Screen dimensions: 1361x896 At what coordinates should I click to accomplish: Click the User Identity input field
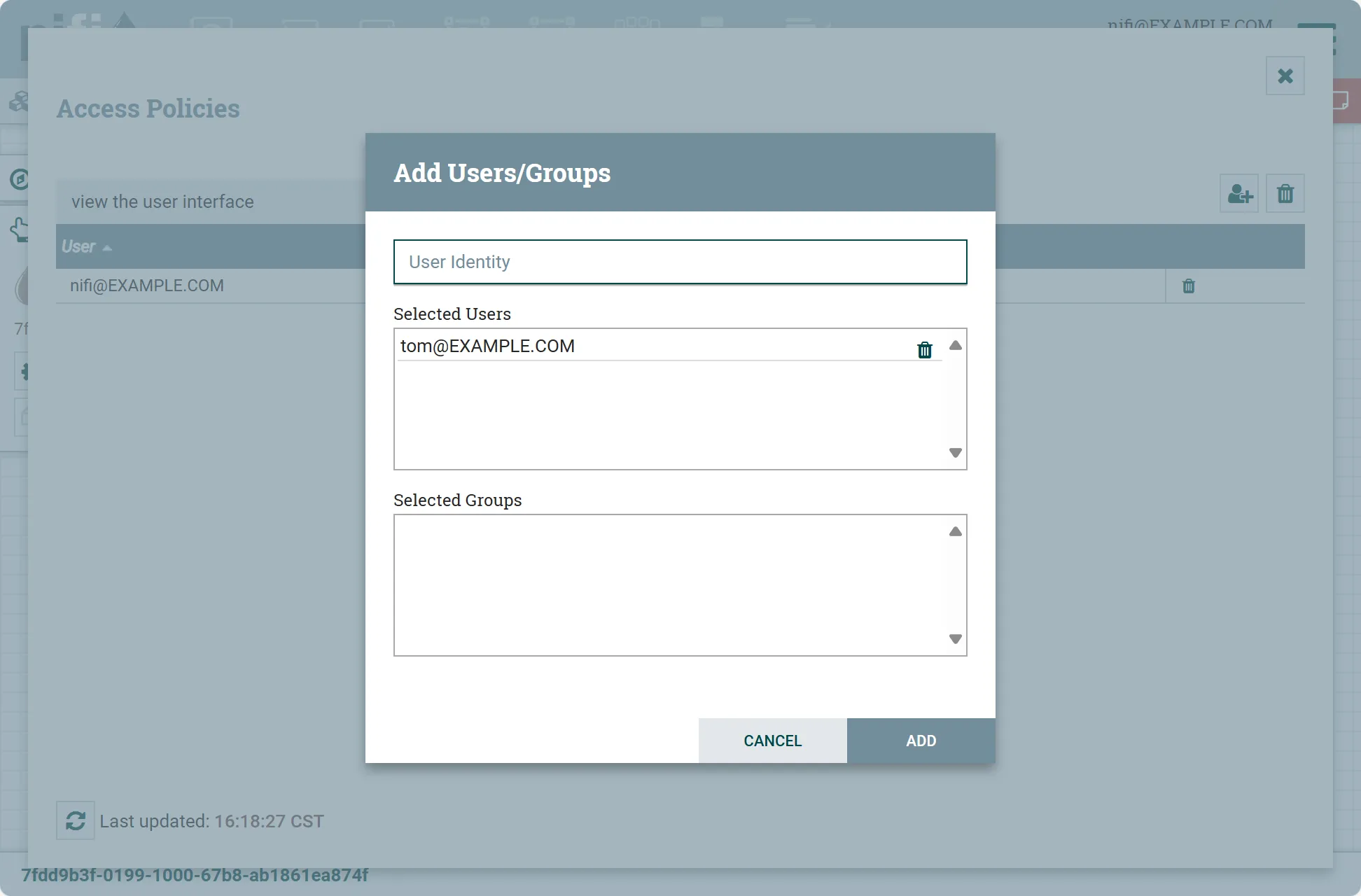680,262
